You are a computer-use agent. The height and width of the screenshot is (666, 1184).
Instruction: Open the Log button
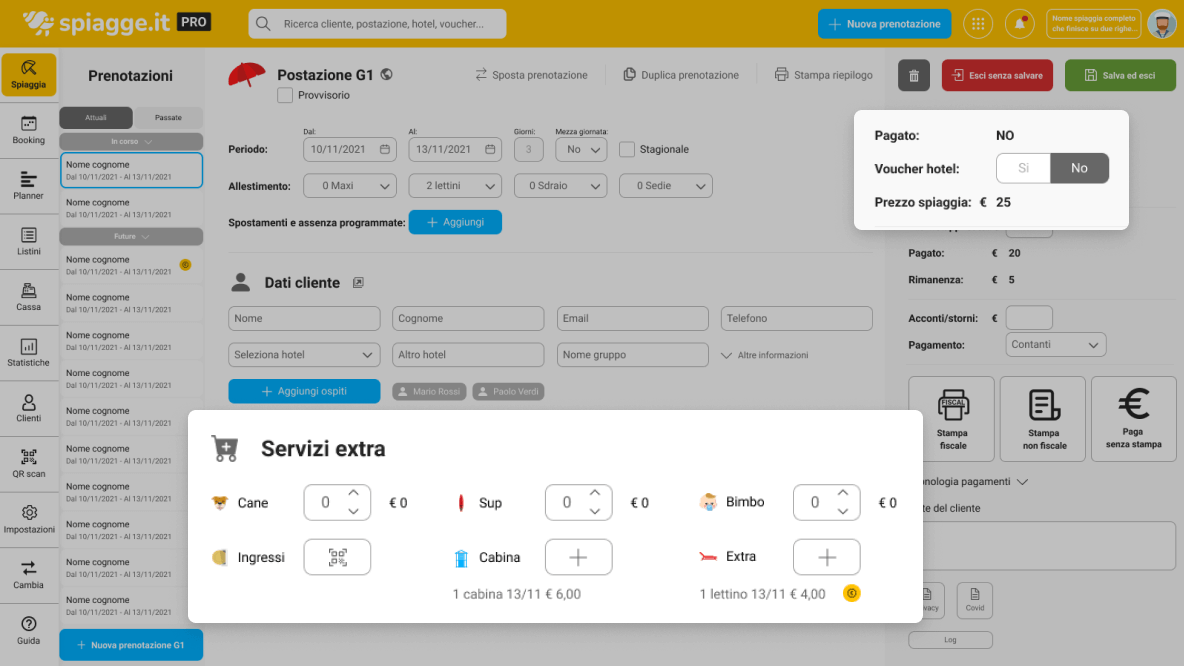pyautogui.click(x=951, y=640)
